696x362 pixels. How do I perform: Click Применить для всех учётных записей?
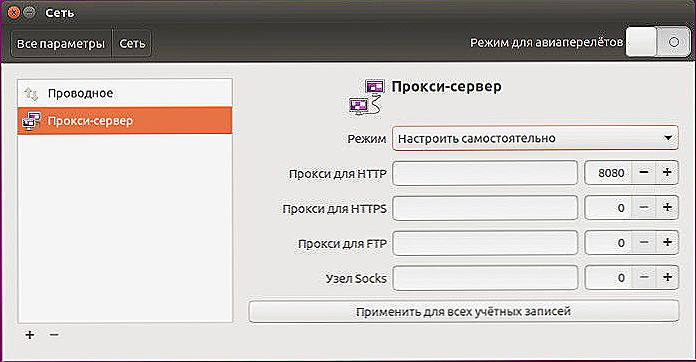point(463,311)
